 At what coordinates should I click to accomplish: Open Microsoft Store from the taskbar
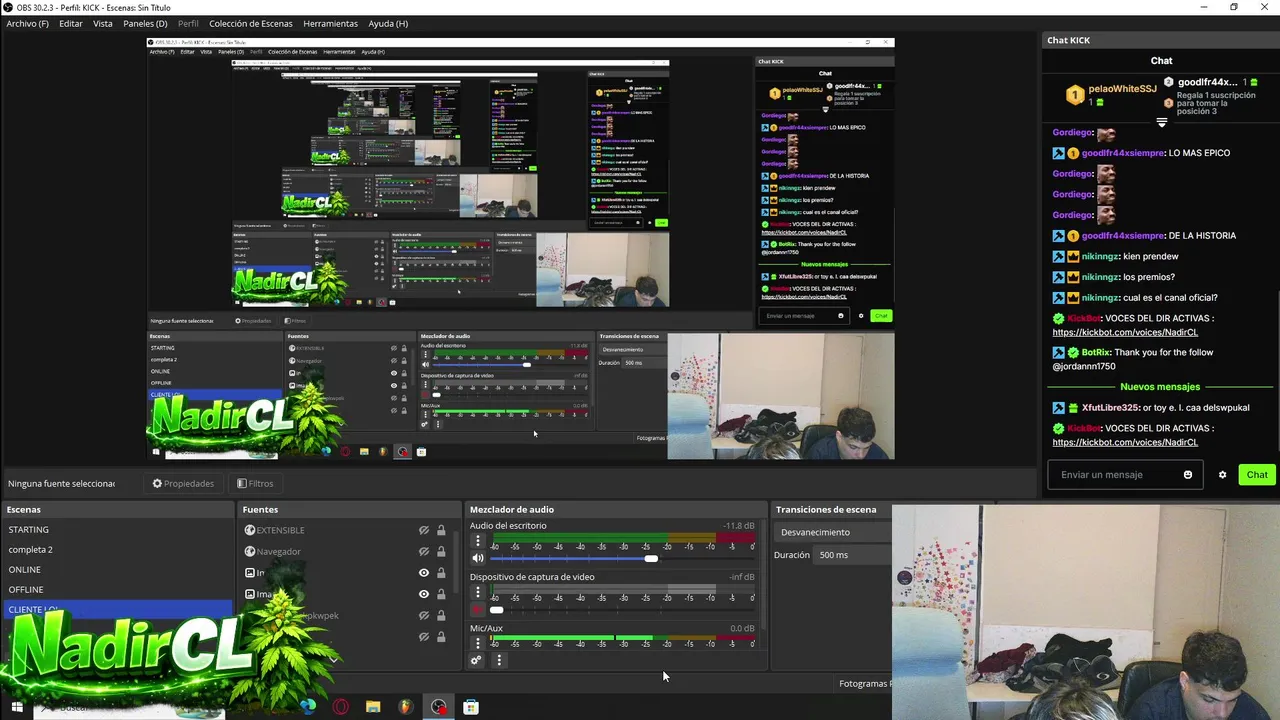(x=471, y=707)
